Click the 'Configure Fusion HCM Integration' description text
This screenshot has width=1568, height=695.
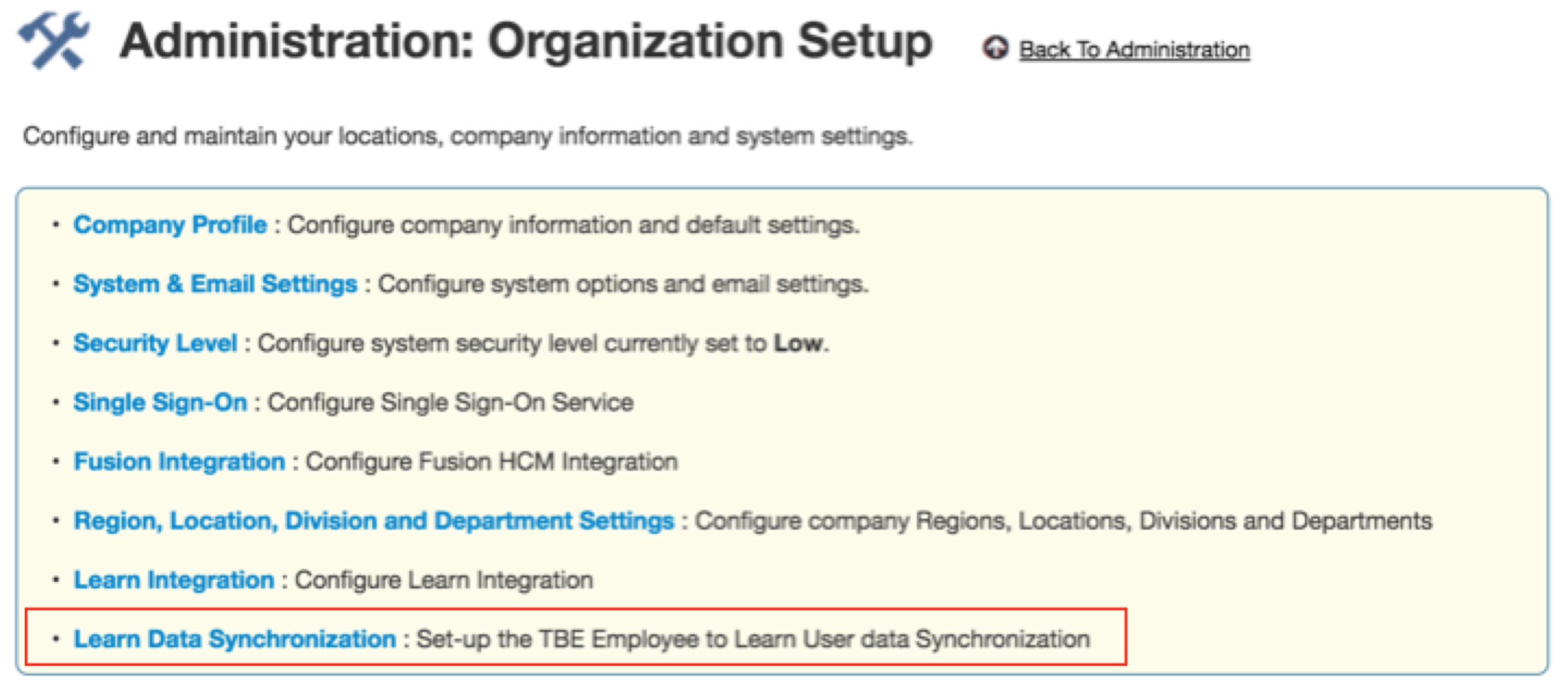pos(491,461)
